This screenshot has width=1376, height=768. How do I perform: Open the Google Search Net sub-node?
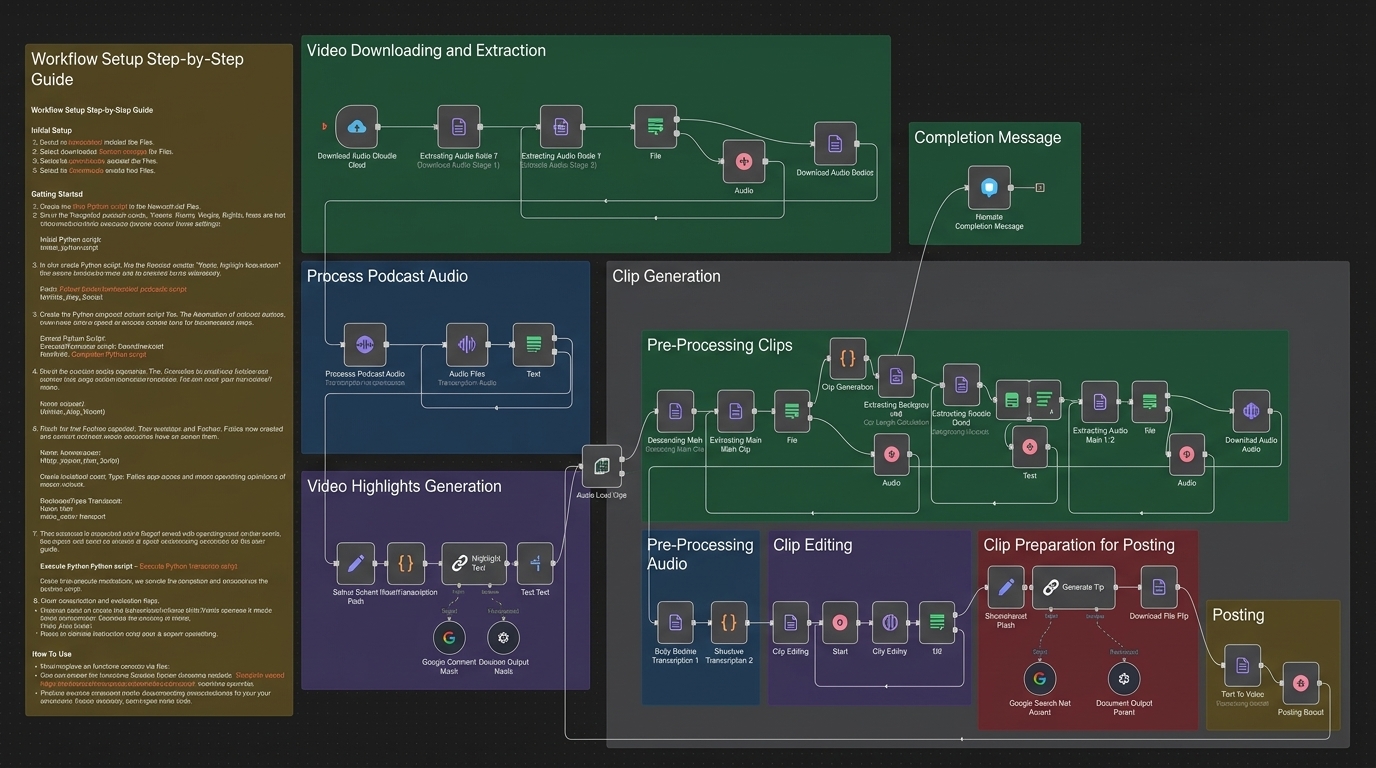[1040, 679]
